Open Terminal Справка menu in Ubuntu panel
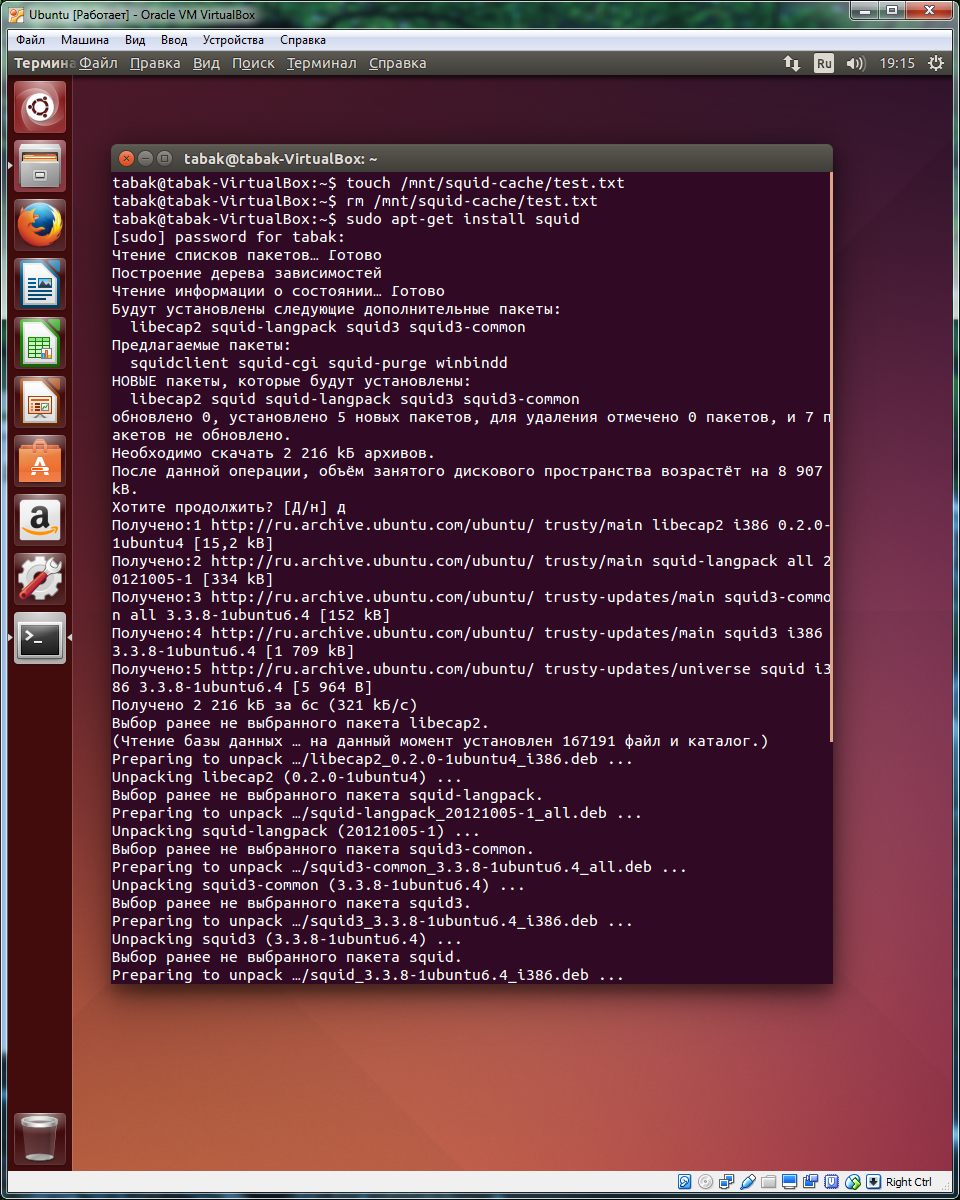 pos(397,63)
